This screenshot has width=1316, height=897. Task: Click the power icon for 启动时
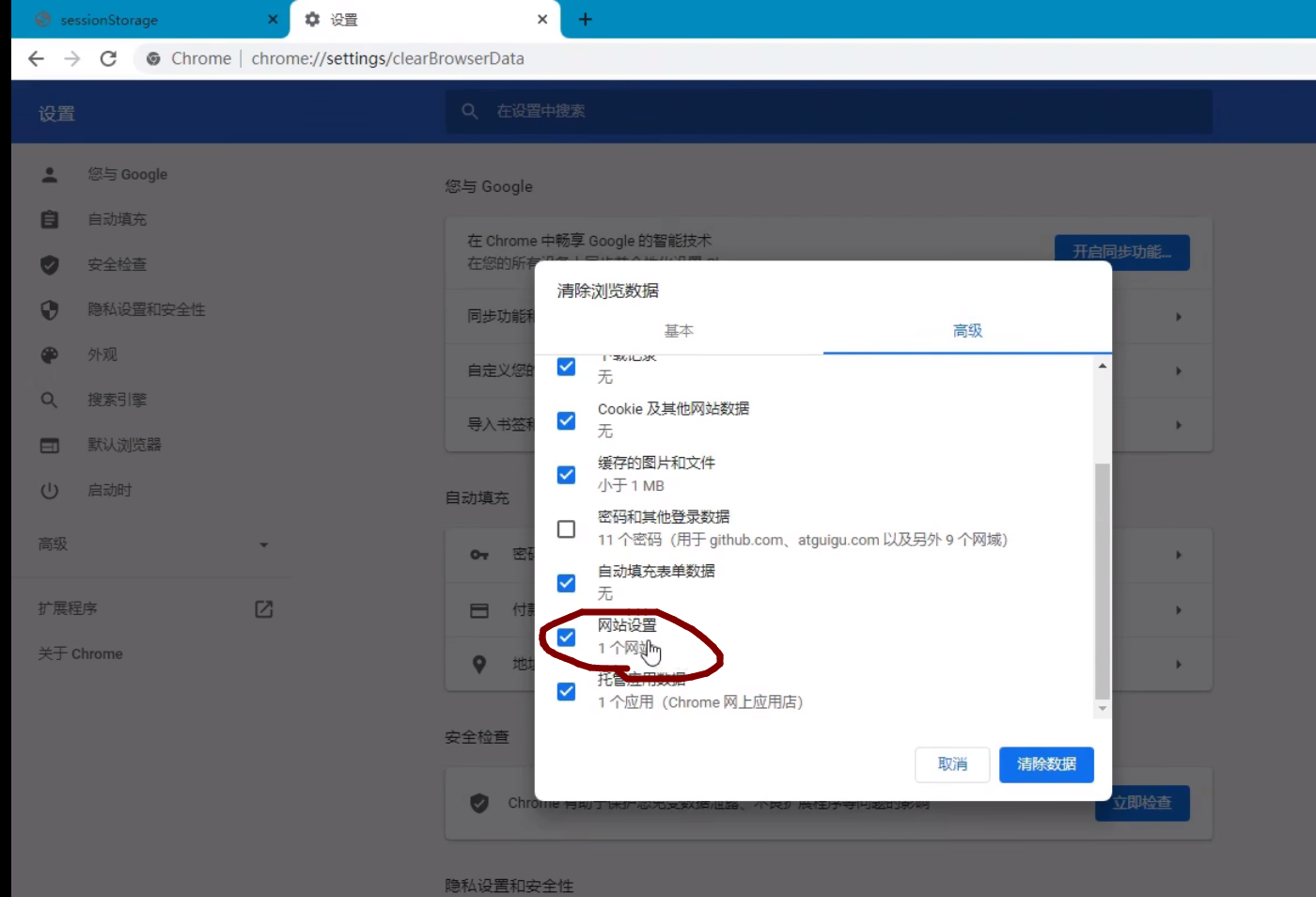pyautogui.click(x=50, y=490)
